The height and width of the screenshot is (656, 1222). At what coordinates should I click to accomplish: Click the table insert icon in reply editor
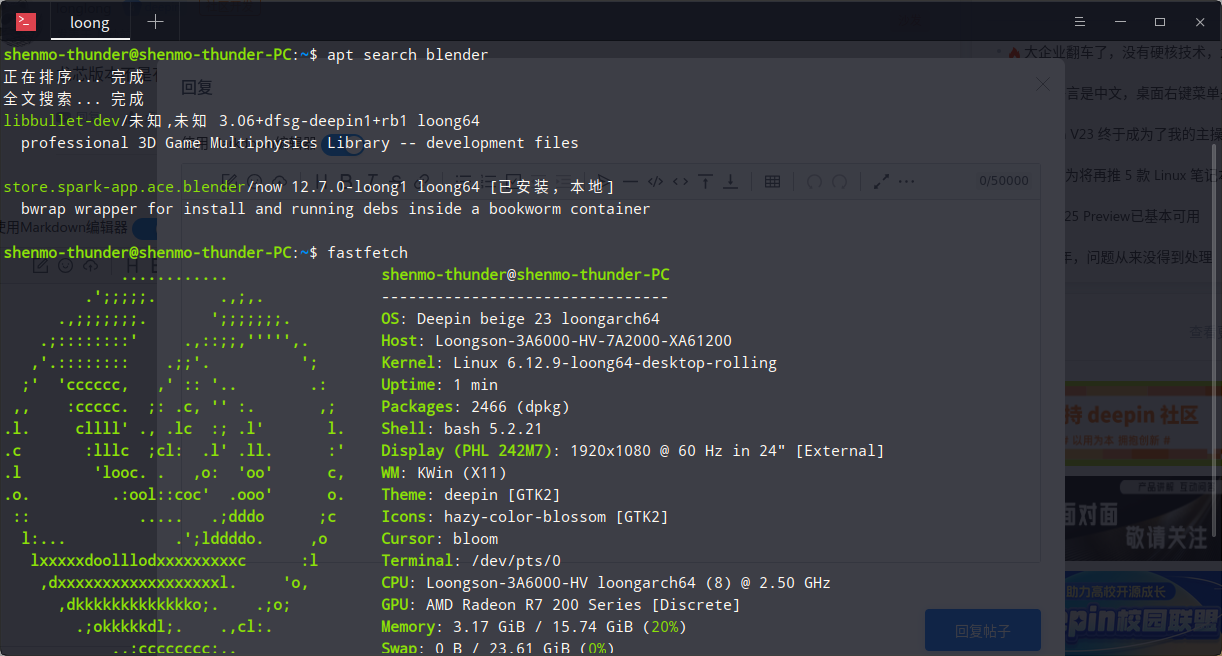pyautogui.click(x=772, y=181)
